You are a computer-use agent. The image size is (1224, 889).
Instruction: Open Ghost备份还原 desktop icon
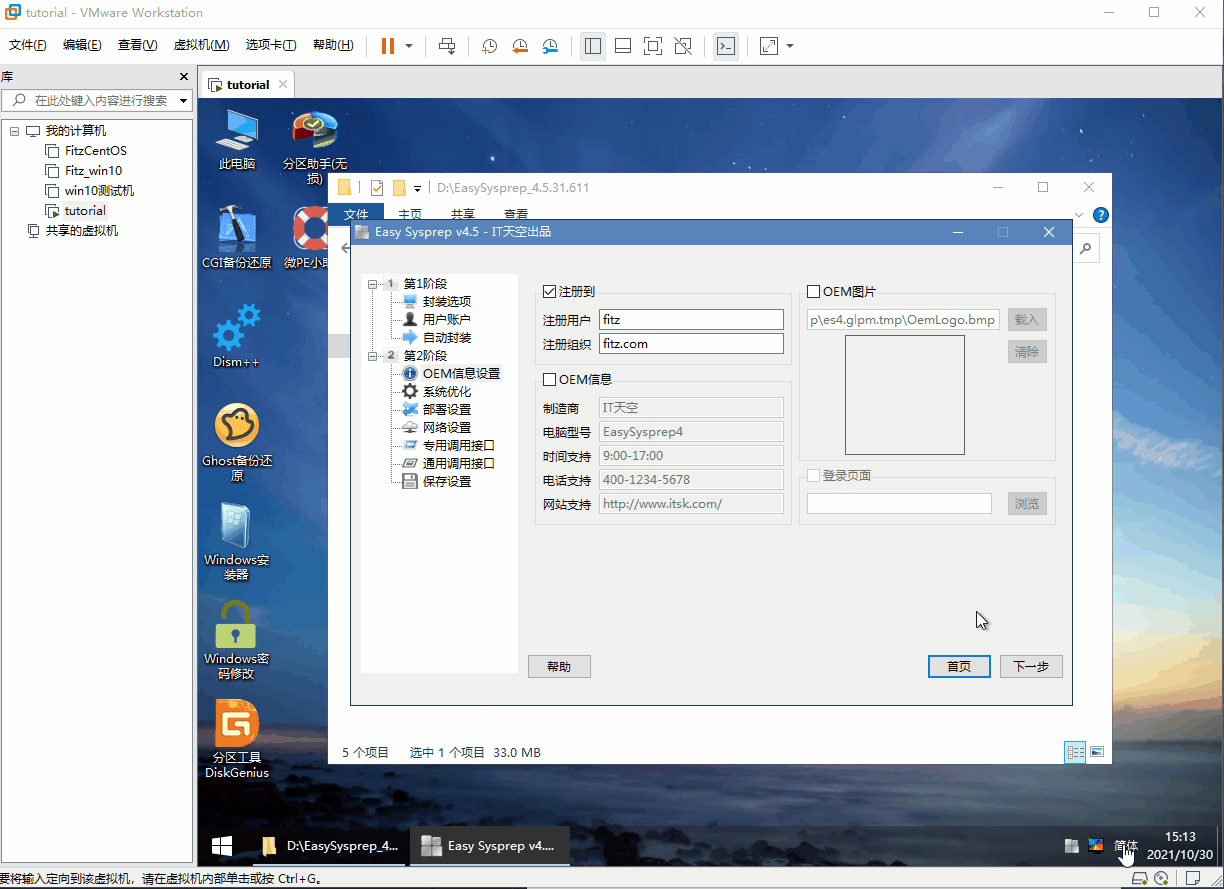pos(237,427)
